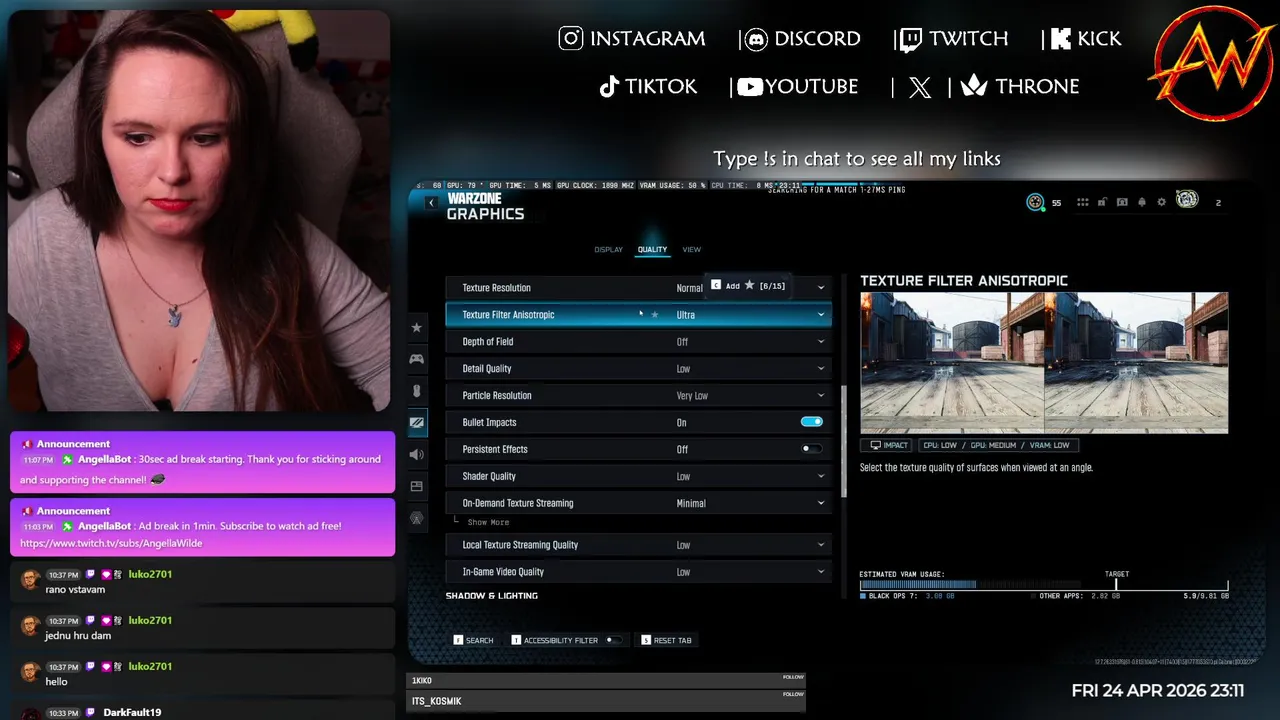Click the luko2701 username above 'hello'
The width and height of the screenshot is (1280, 720).
[x=150, y=666]
